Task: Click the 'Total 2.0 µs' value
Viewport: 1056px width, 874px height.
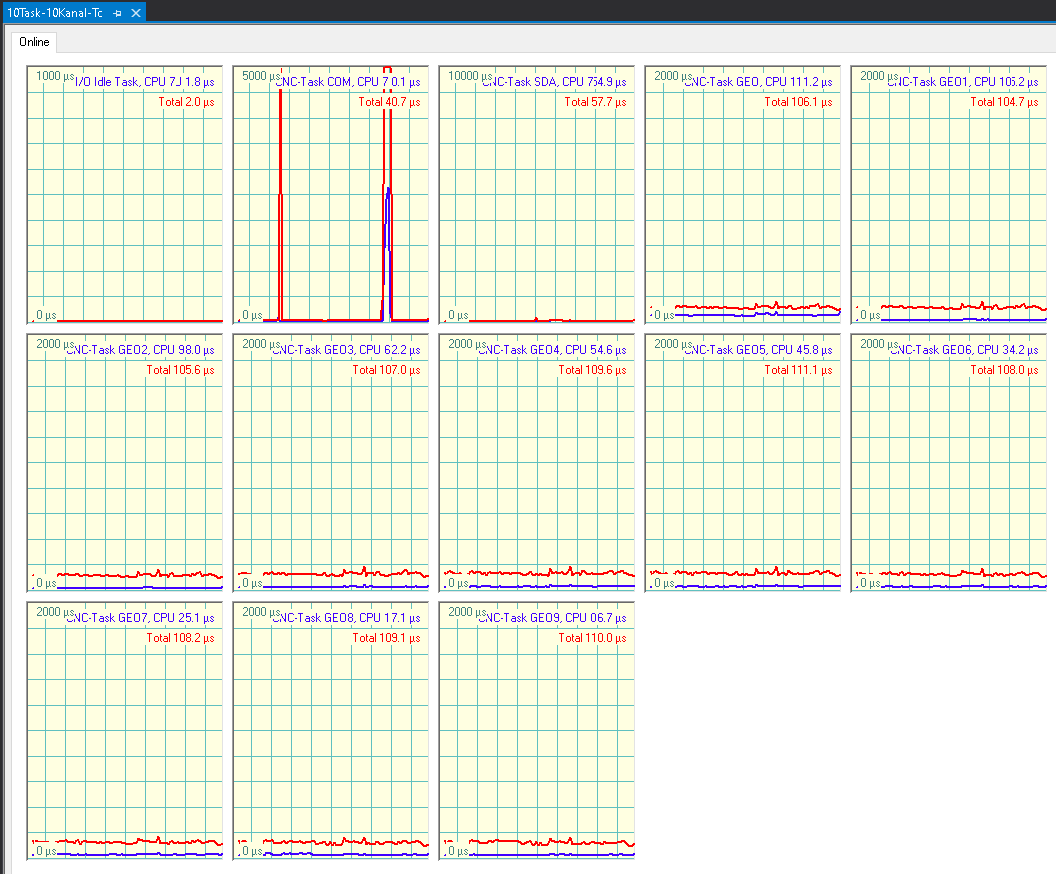Action: [x=187, y=102]
